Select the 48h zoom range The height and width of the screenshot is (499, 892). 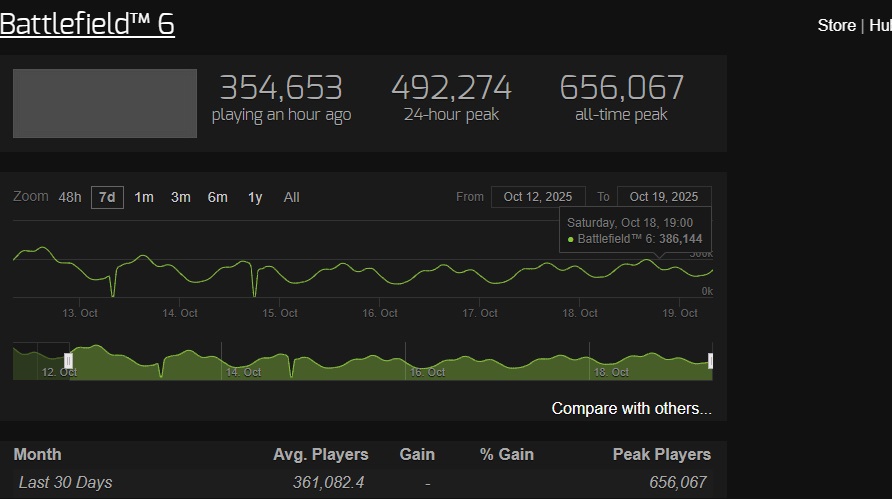click(70, 197)
